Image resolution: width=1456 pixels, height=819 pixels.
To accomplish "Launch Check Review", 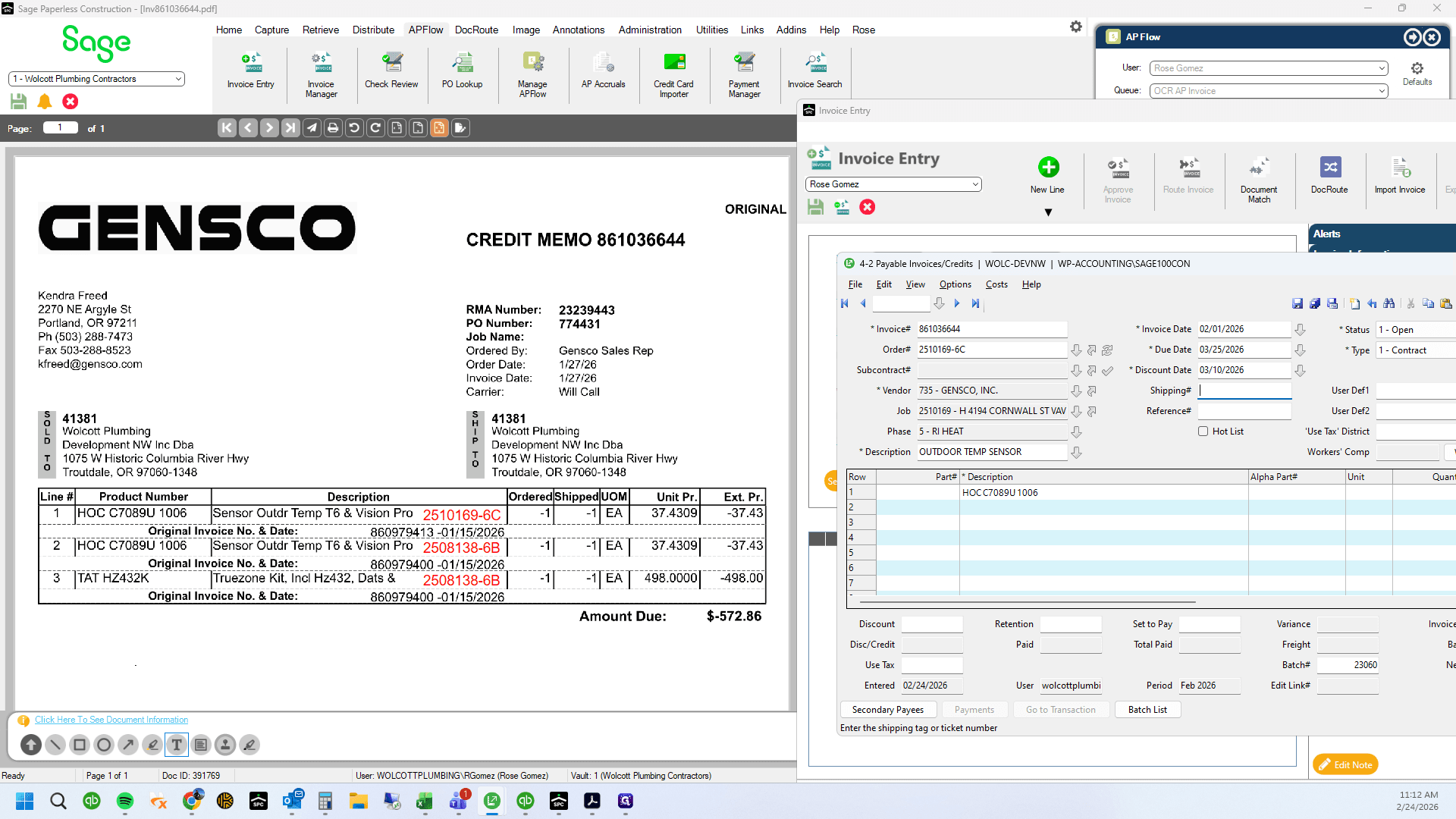I will [x=391, y=71].
